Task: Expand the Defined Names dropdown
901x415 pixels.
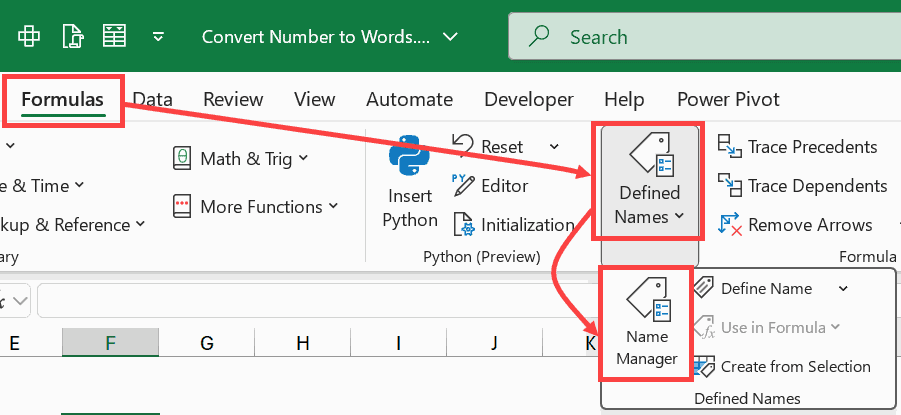Action: (649, 182)
